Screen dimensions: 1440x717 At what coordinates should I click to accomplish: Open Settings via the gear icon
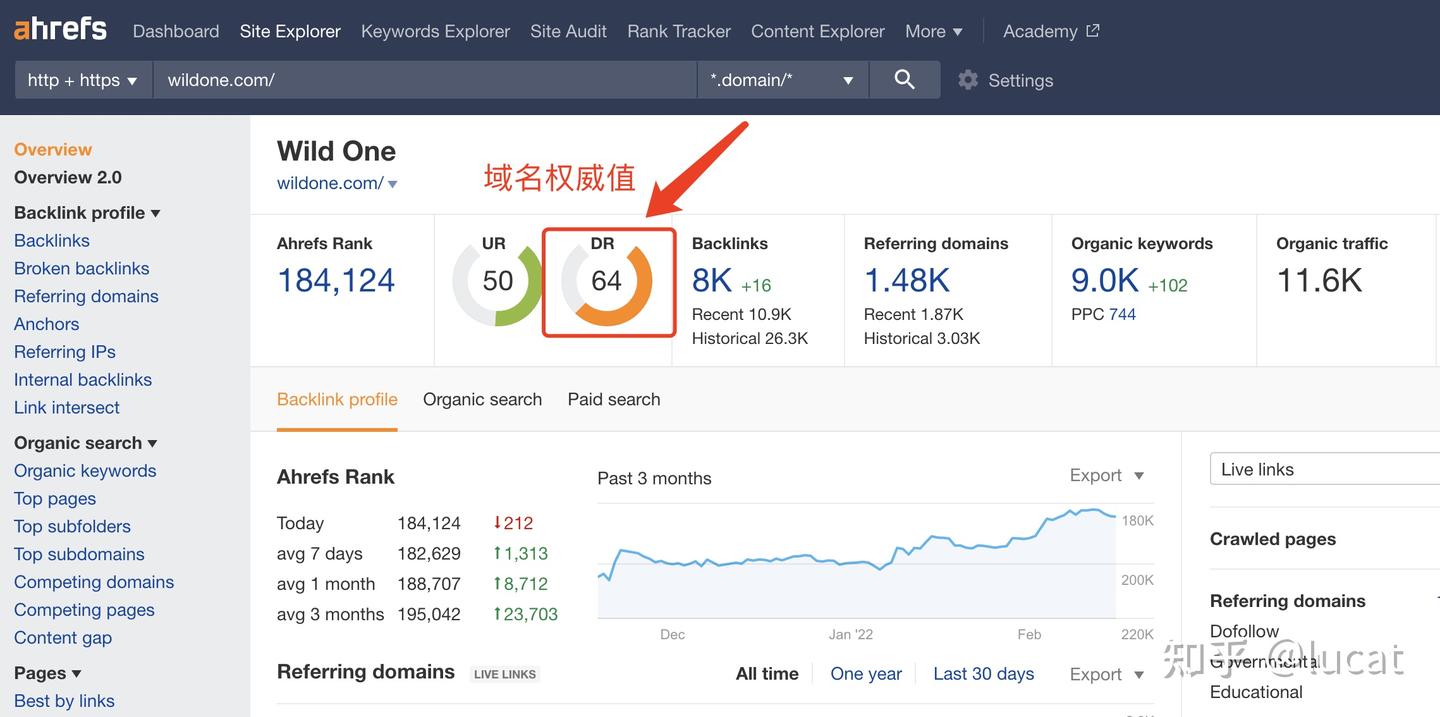[966, 80]
